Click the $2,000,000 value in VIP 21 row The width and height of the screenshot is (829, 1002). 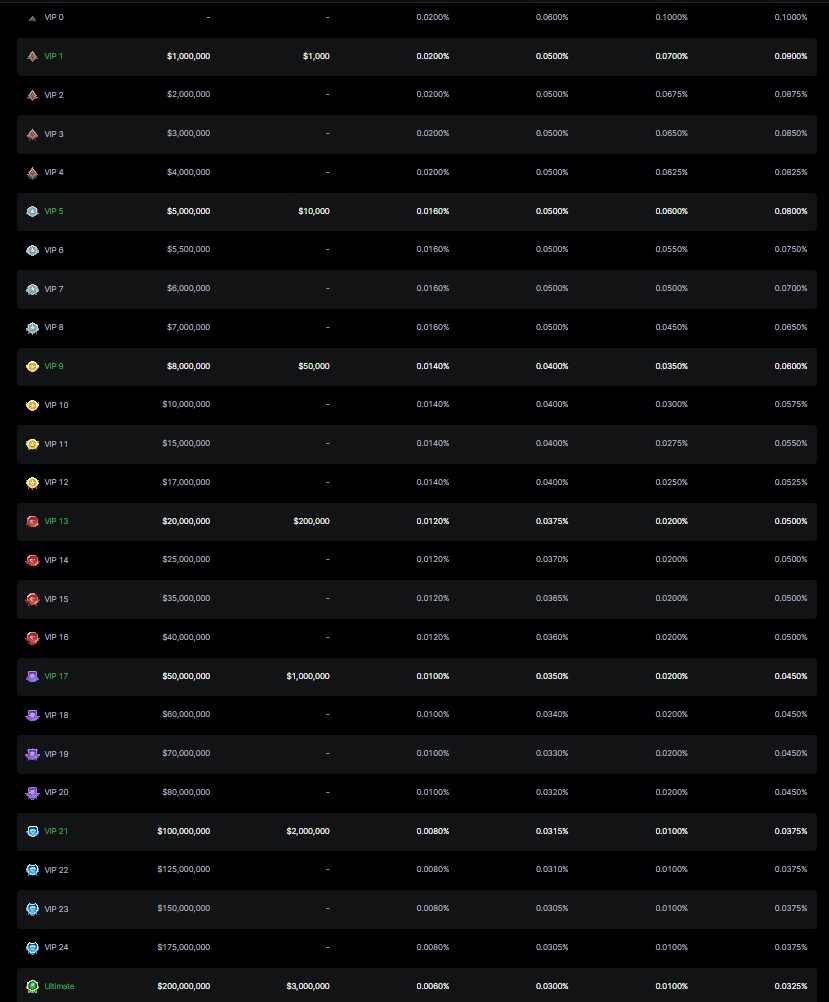click(308, 831)
